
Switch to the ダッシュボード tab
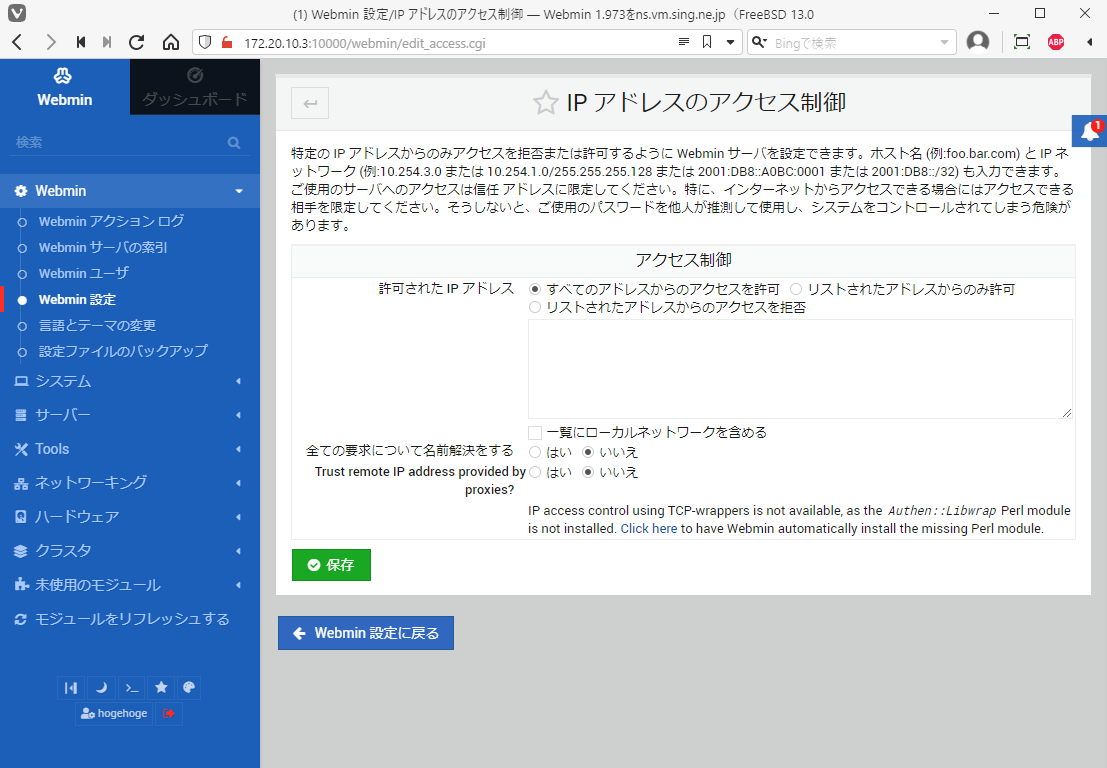pyautogui.click(x=195, y=87)
